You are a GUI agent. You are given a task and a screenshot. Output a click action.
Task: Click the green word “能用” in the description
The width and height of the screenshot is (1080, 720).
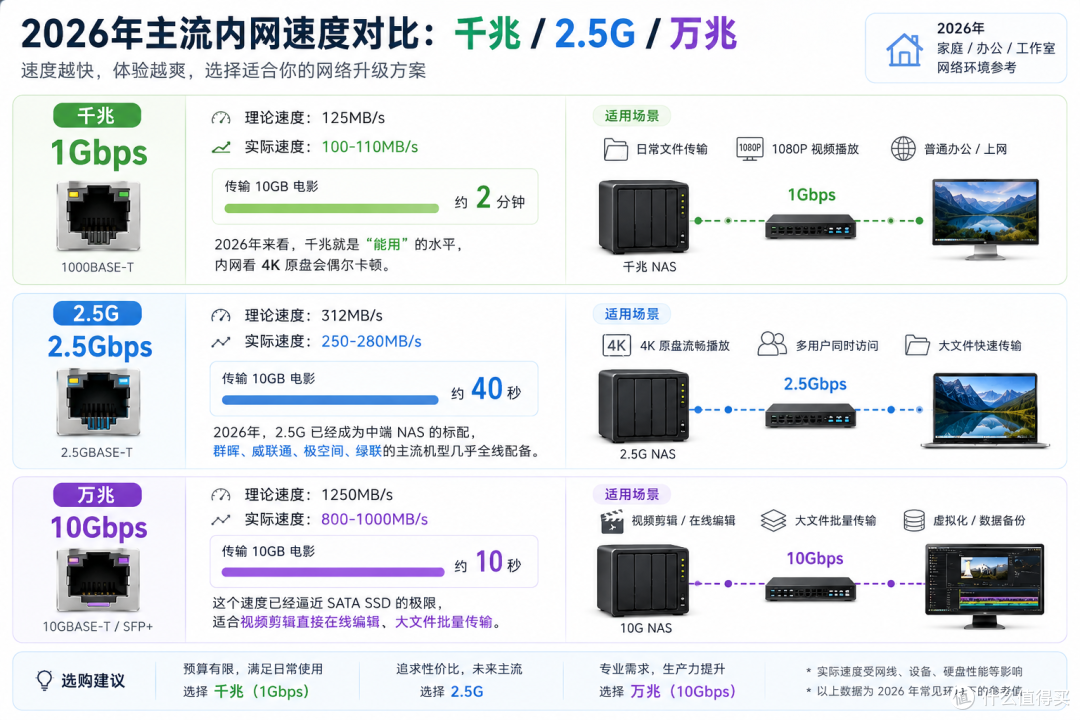[x=386, y=244]
